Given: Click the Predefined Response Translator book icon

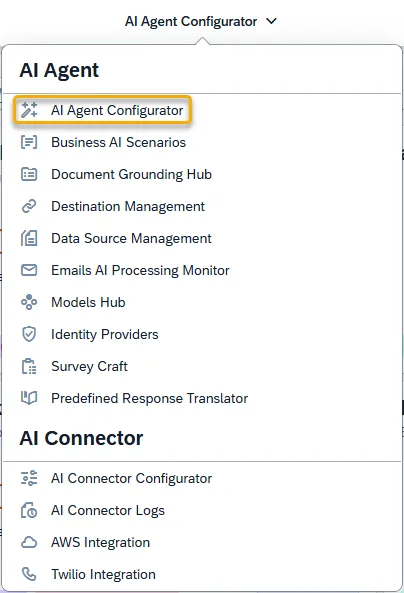Looking at the screenshot, I should (29, 398).
